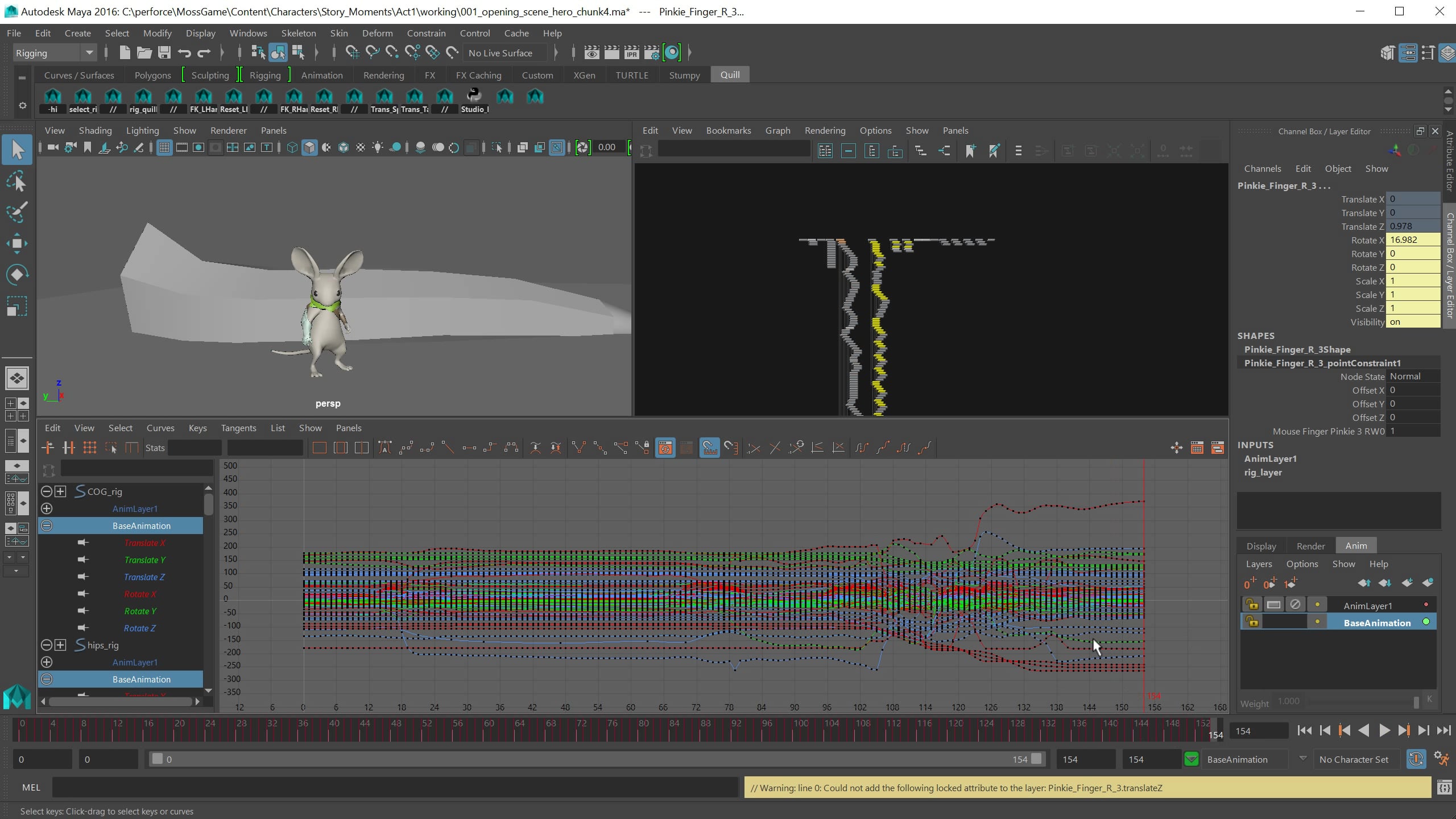
Task: Click the Quill shelf tab
Action: tap(730, 75)
